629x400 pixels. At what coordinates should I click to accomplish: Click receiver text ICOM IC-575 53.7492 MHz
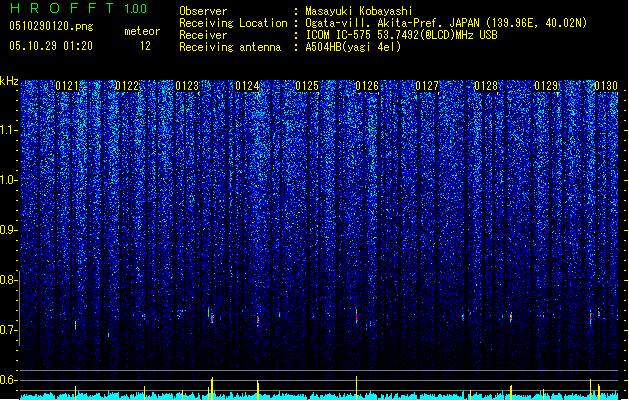pyautogui.click(x=401, y=35)
